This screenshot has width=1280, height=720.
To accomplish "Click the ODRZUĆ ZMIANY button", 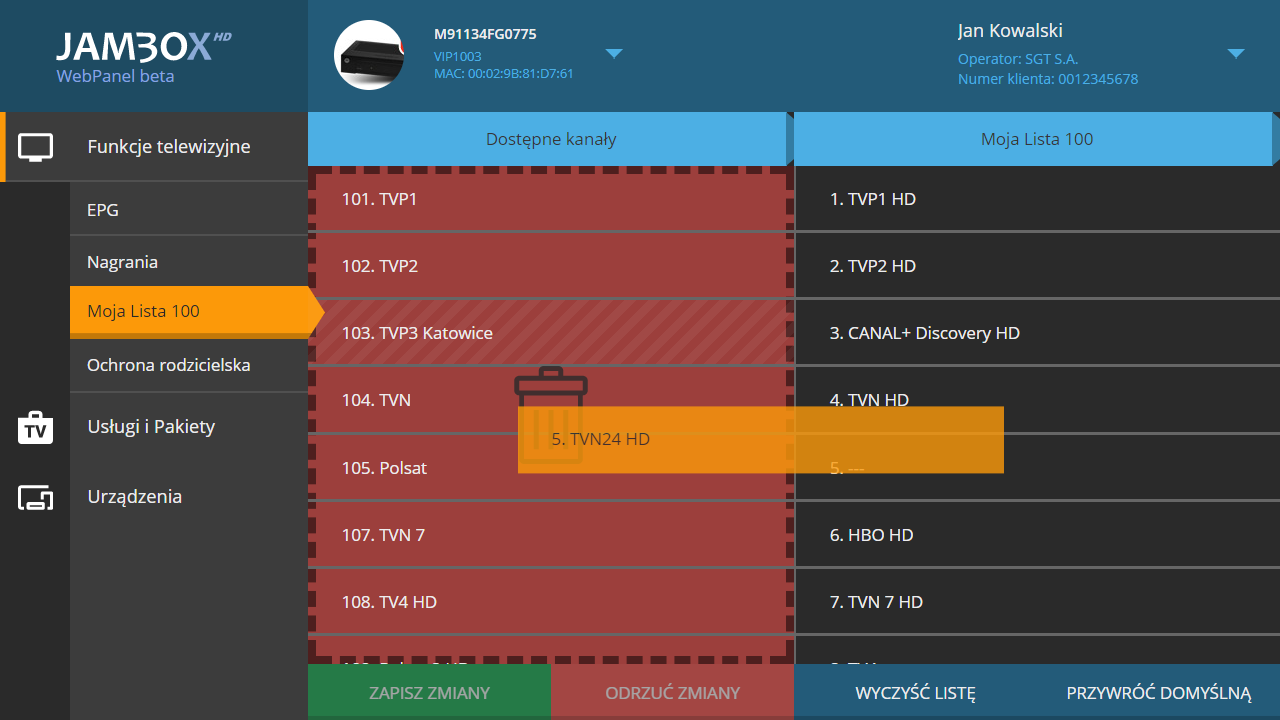I will [672, 692].
